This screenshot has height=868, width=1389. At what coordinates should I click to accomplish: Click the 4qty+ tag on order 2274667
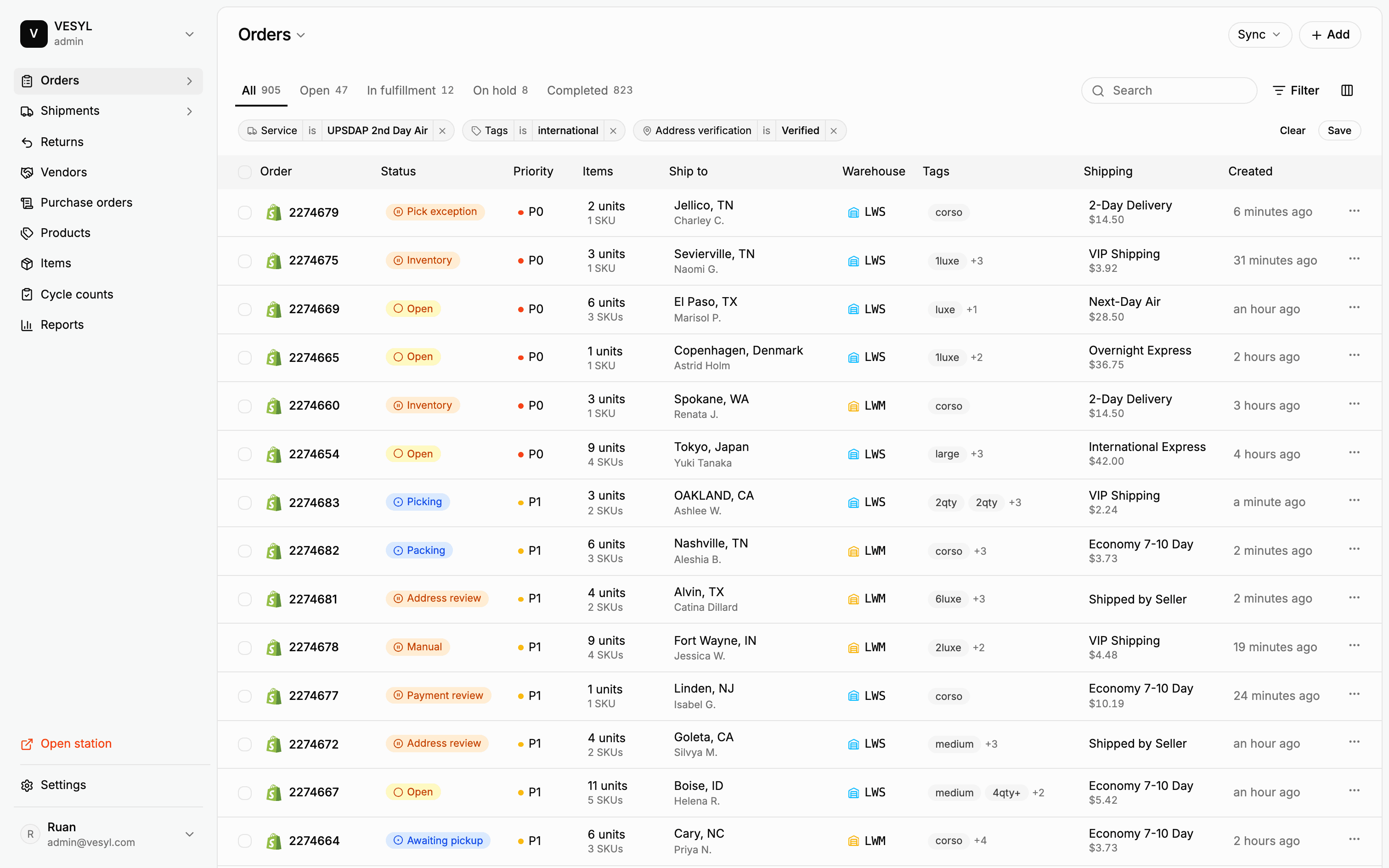pyautogui.click(x=1006, y=793)
